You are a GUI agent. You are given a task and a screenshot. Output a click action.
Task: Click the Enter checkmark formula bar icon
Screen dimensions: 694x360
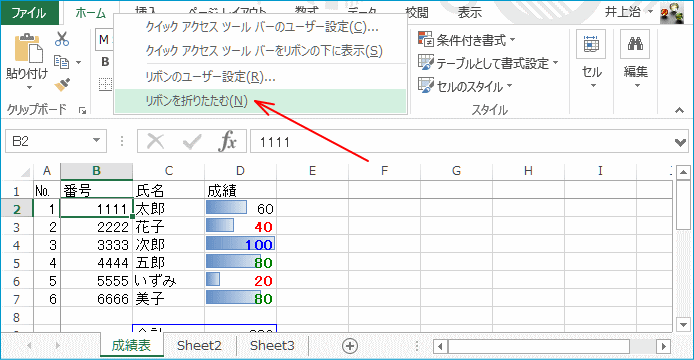click(x=192, y=142)
